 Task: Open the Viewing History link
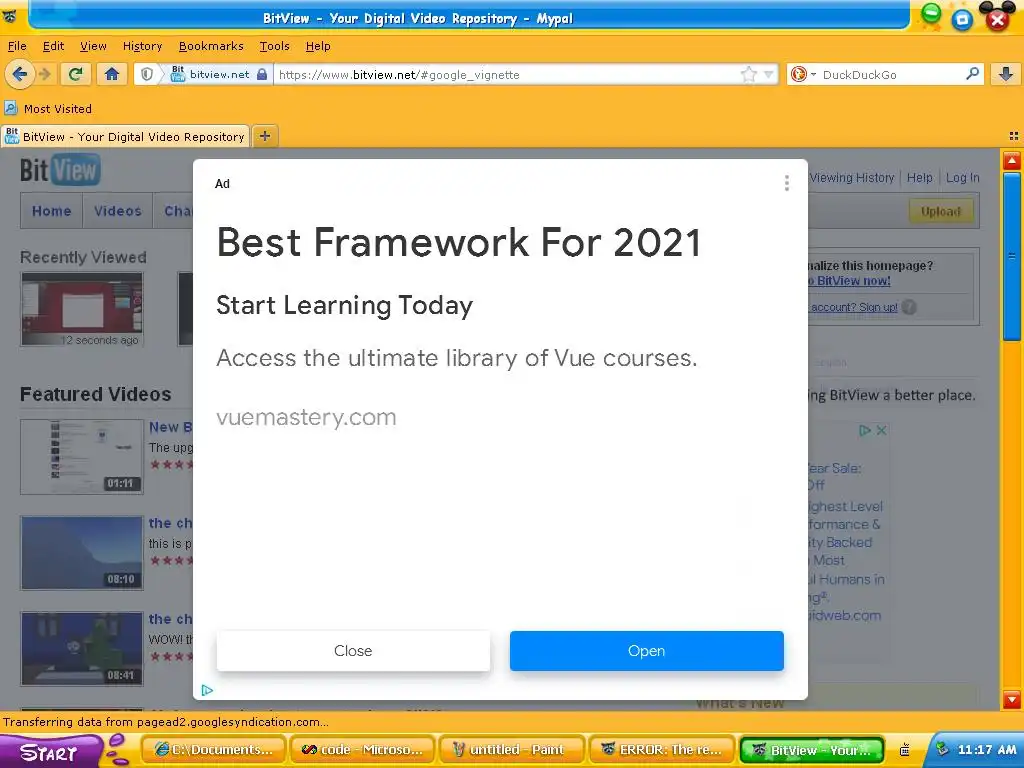coord(852,178)
